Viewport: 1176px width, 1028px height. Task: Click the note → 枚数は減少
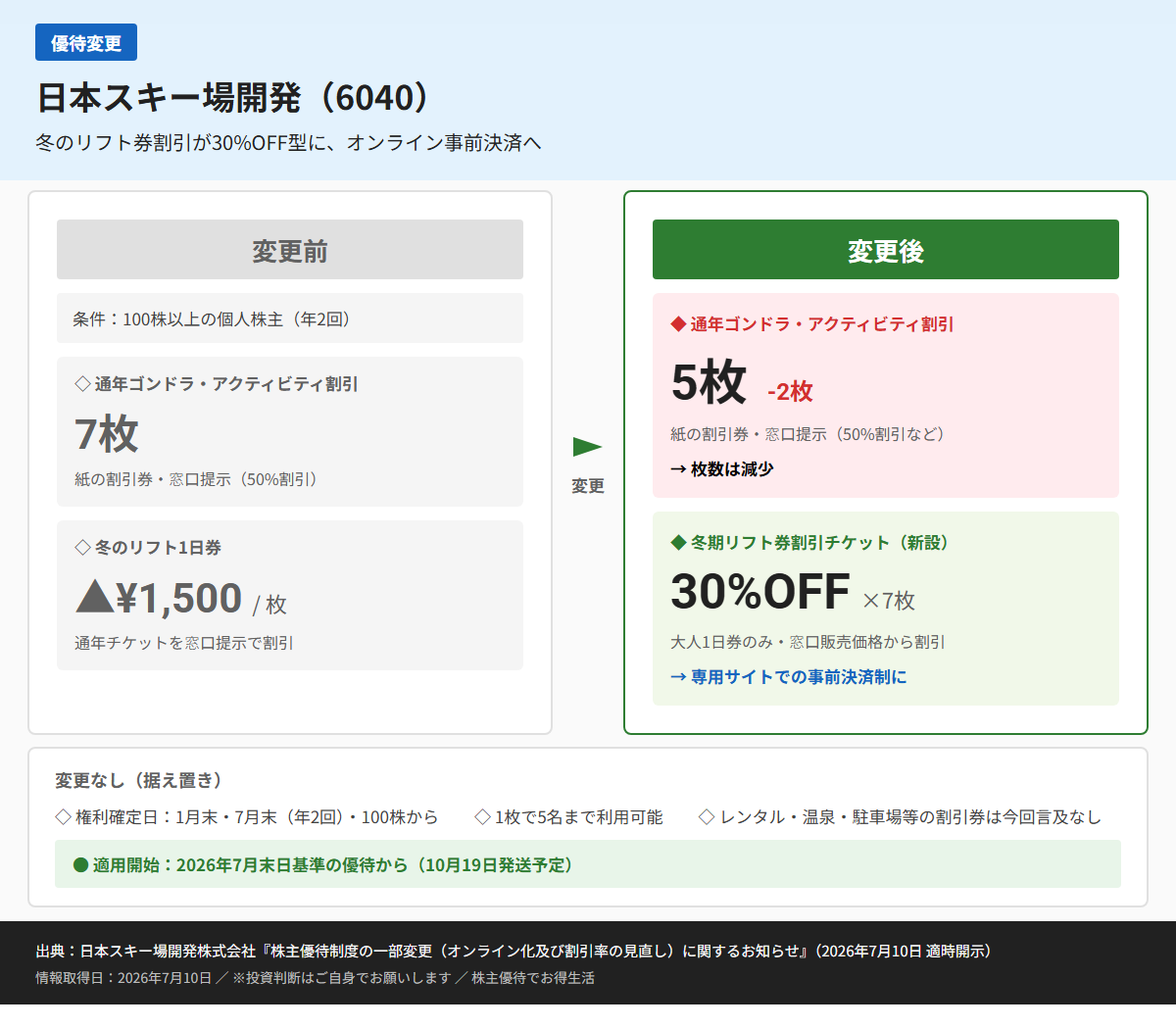pos(722,469)
